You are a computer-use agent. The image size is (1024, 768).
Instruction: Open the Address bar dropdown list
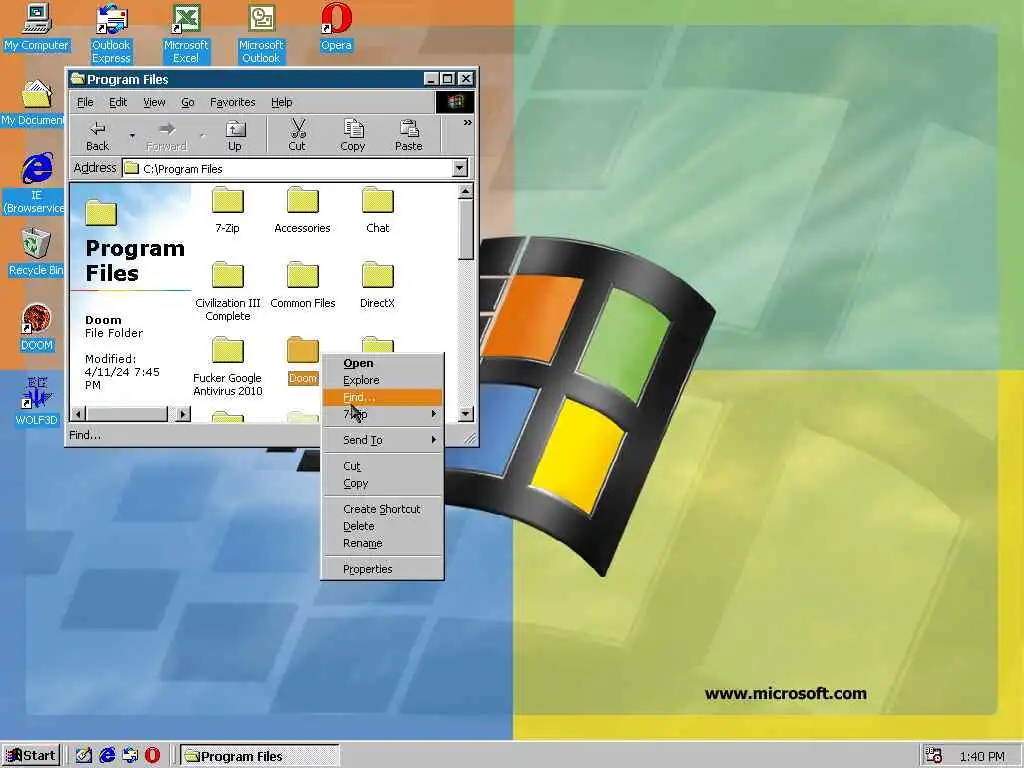pos(460,168)
